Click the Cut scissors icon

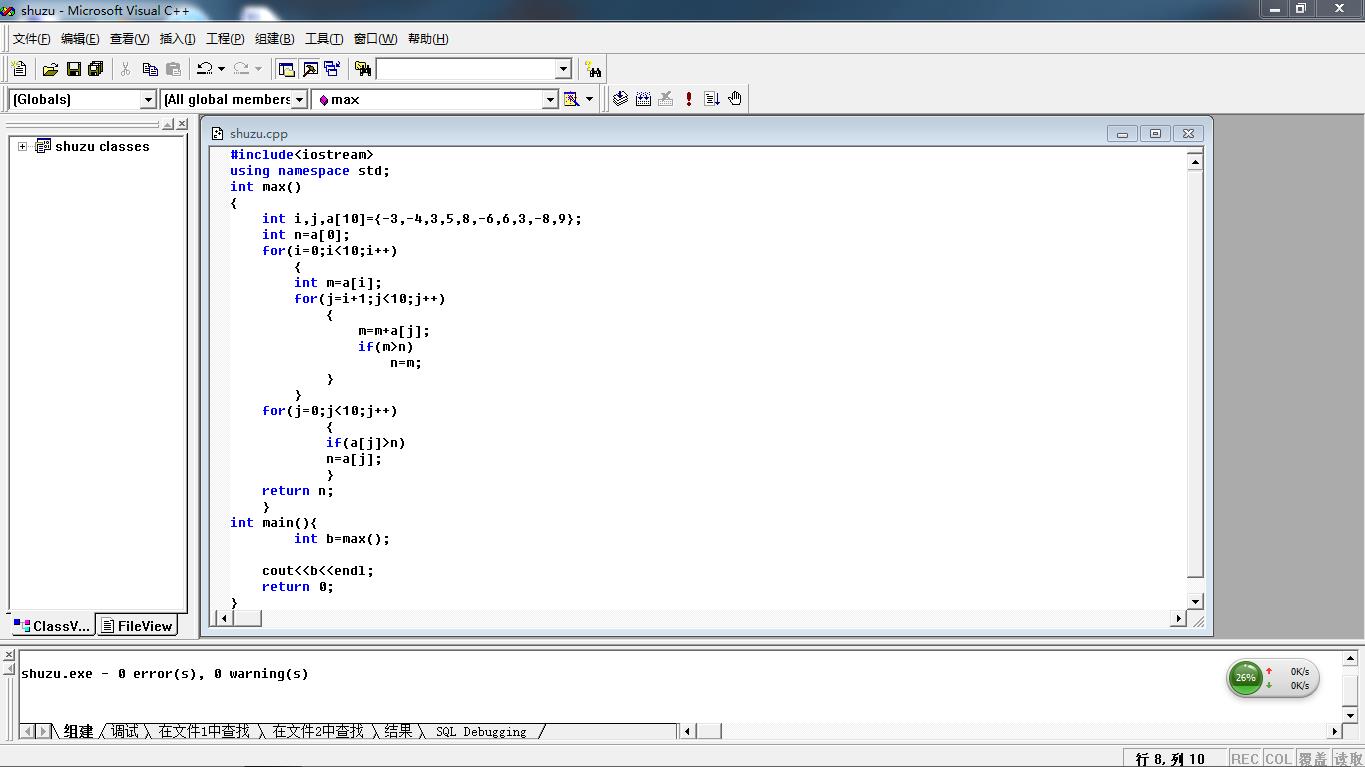click(x=126, y=69)
